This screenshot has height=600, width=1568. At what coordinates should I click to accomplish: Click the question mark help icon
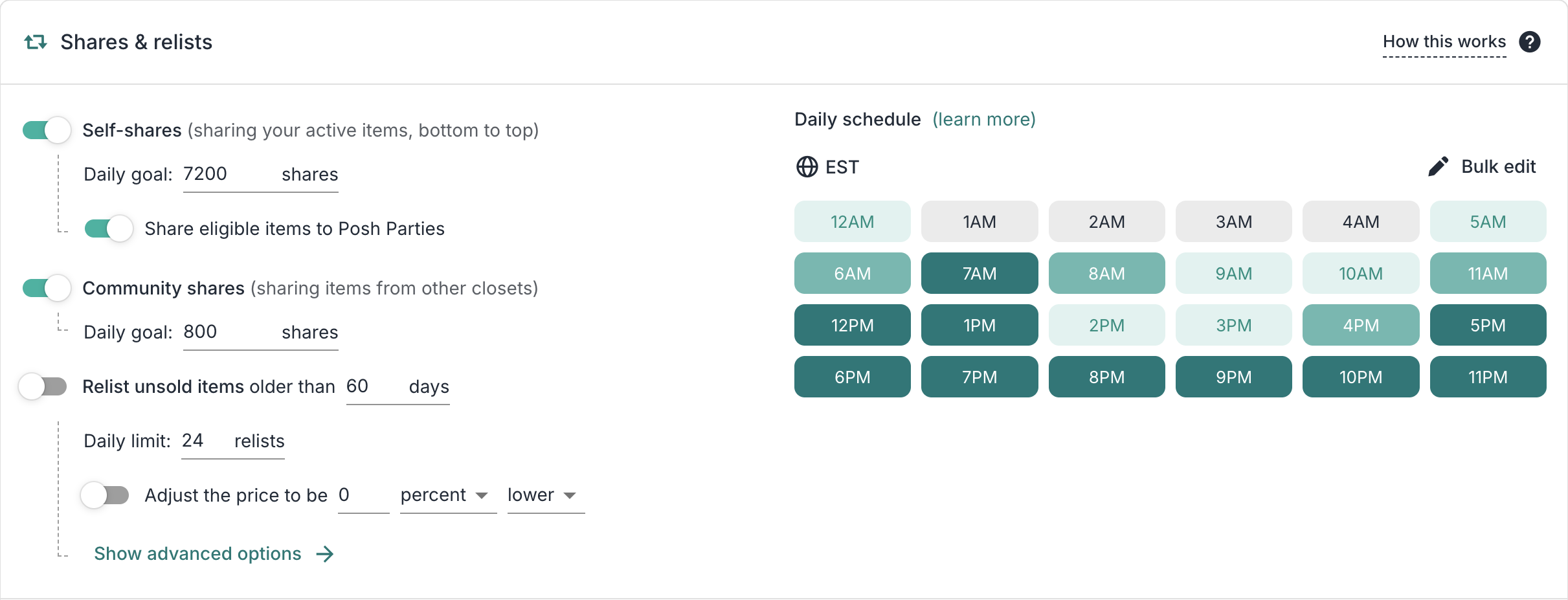coord(1529,42)
